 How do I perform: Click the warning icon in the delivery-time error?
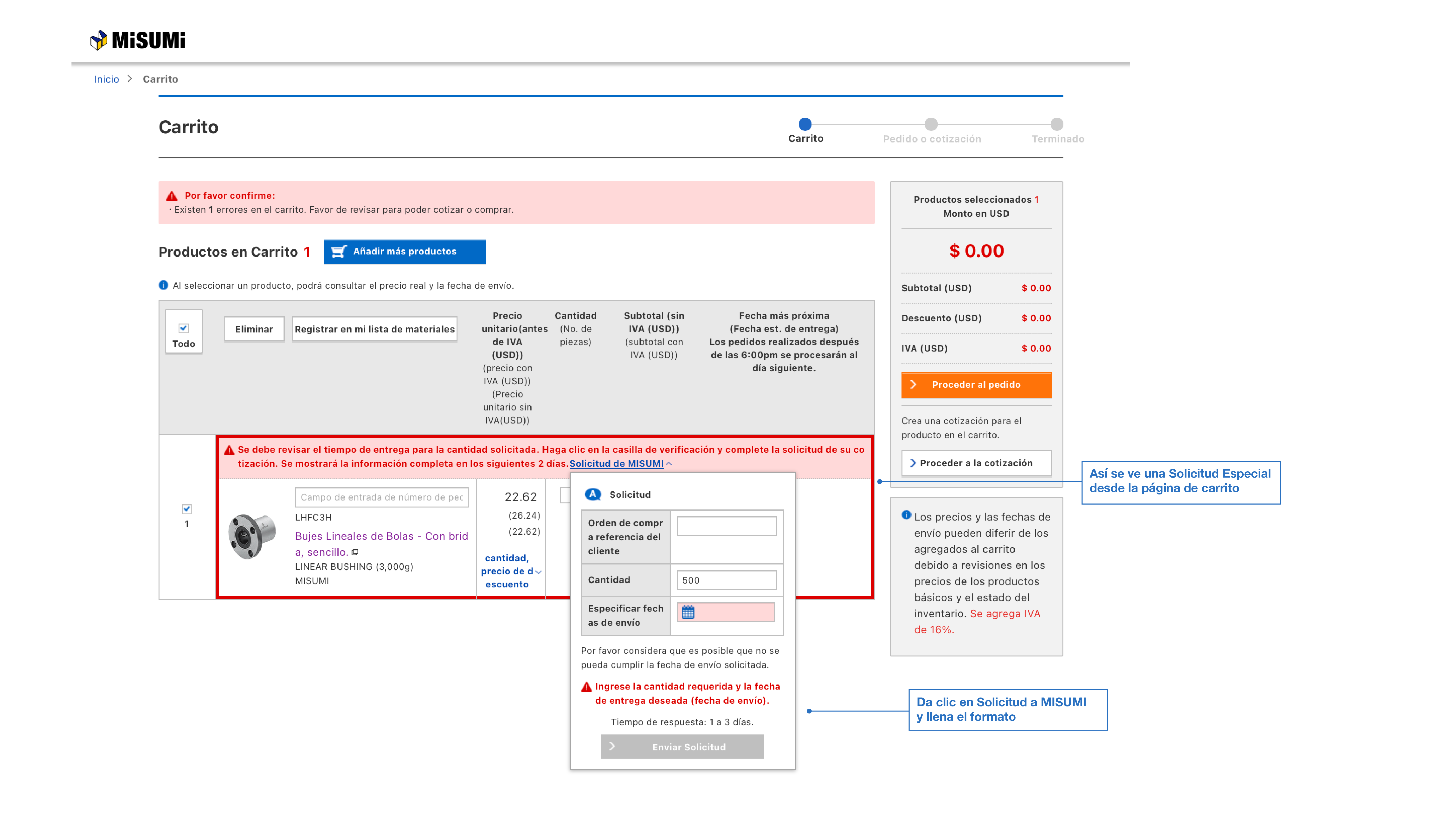229,450
